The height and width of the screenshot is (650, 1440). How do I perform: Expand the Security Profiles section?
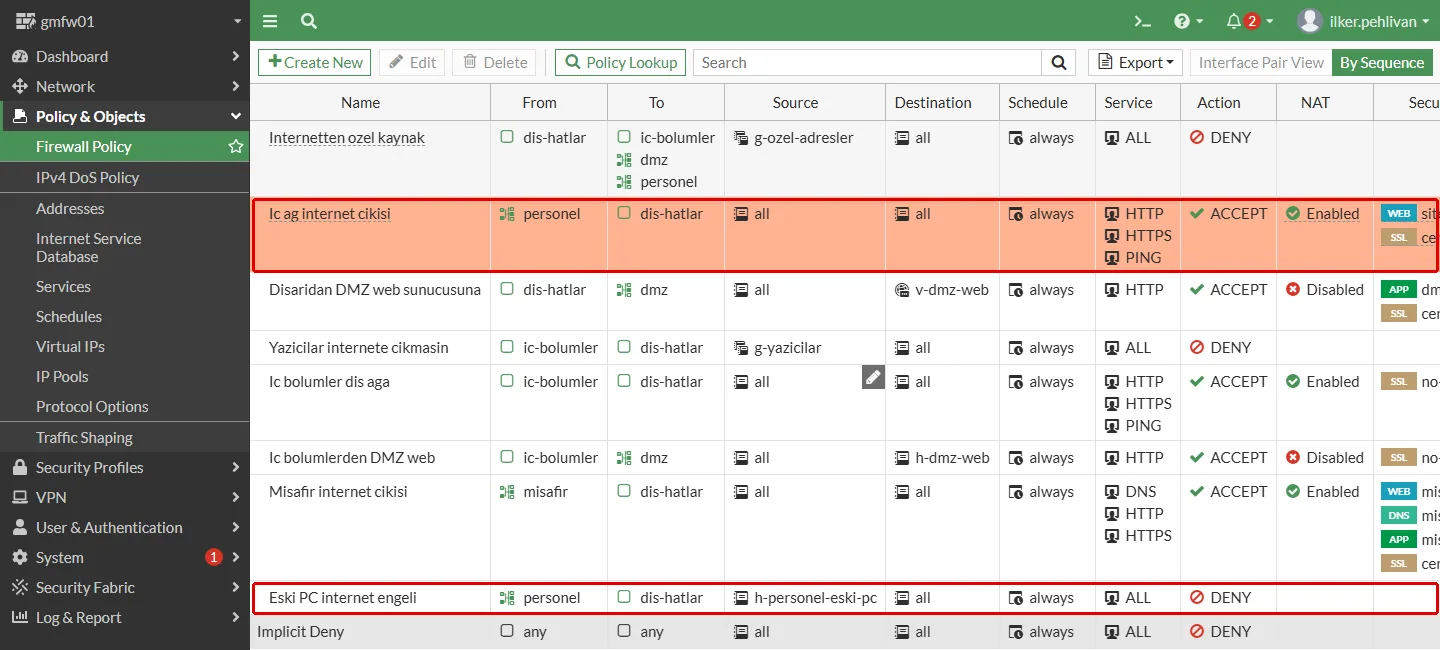point(125,467)
